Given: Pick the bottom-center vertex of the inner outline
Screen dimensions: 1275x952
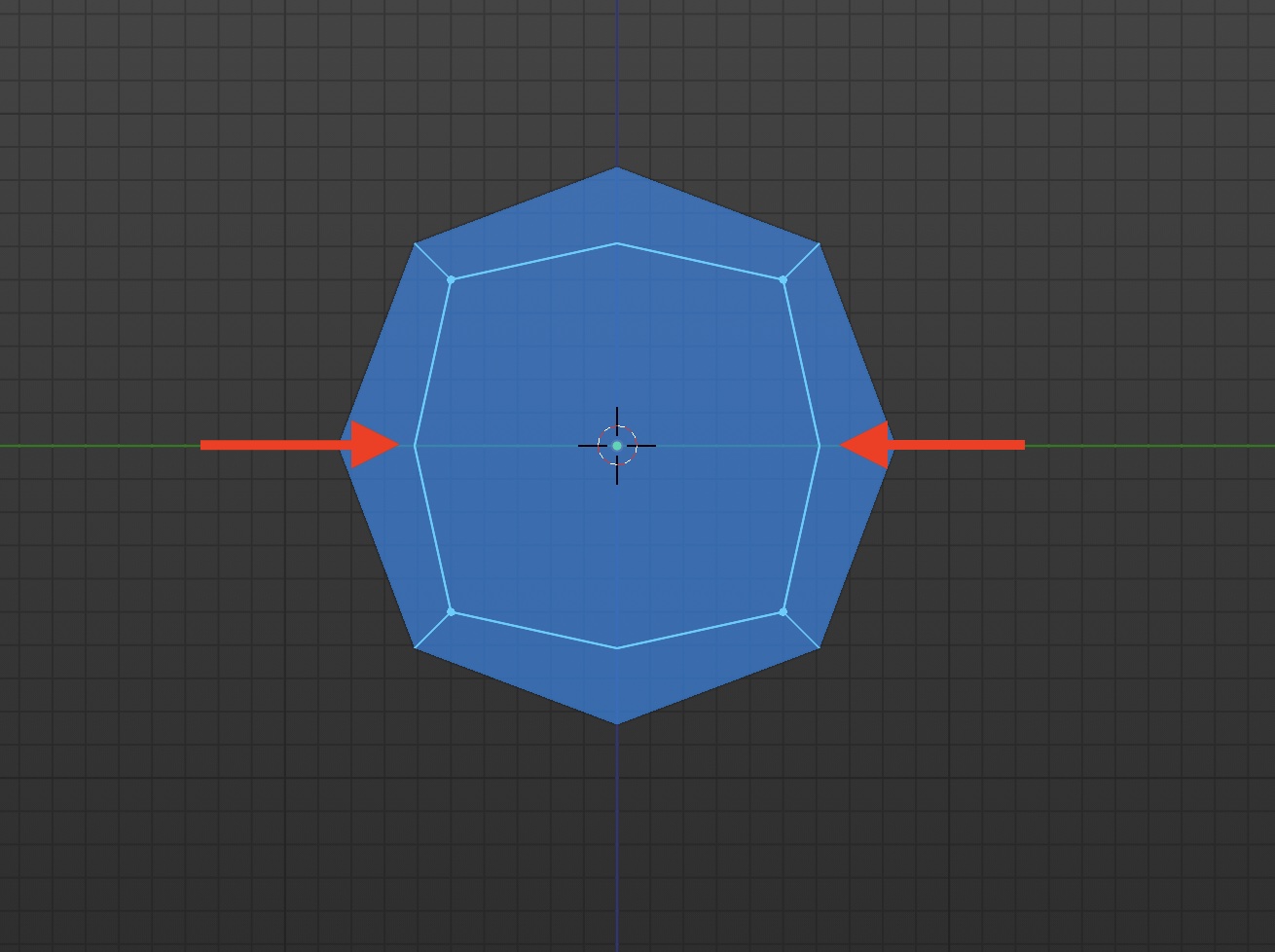Looking at the screenshot, I should pos(617,647).
